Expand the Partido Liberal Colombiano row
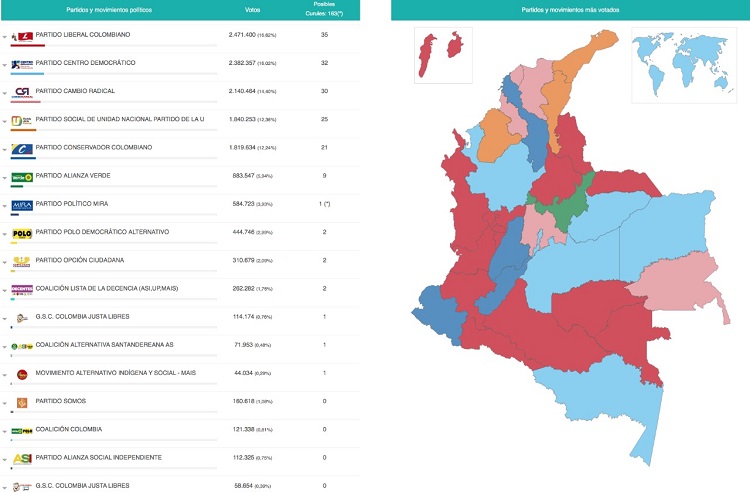This screenshot has height=492, width=750. [5, 37]
